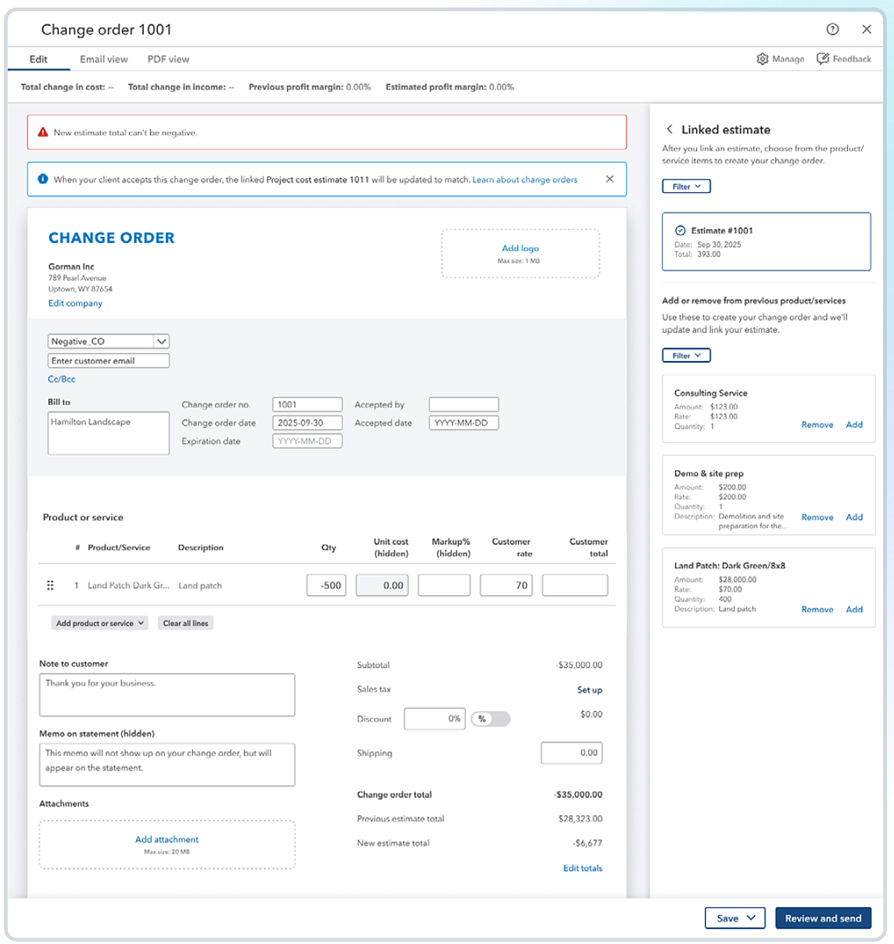This screenshot has height=944, width=894.
Task: Click Review and send button
Action: (x=823, y=918)
